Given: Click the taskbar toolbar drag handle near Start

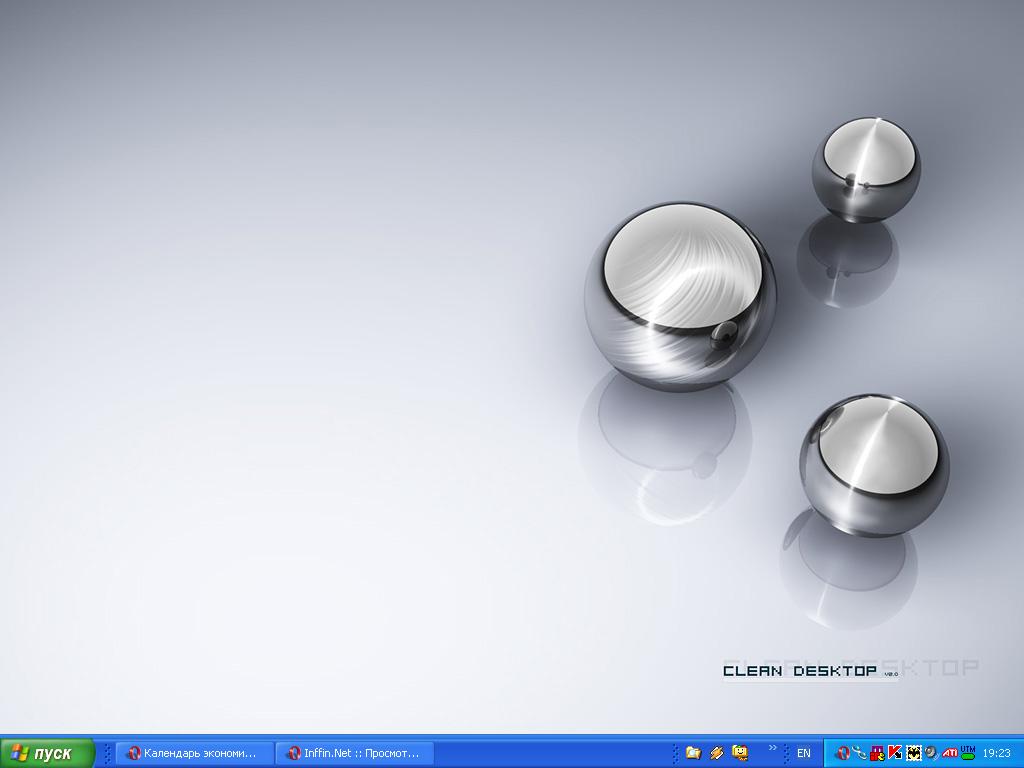Looking at the screenshot, I should click(108, 753).
